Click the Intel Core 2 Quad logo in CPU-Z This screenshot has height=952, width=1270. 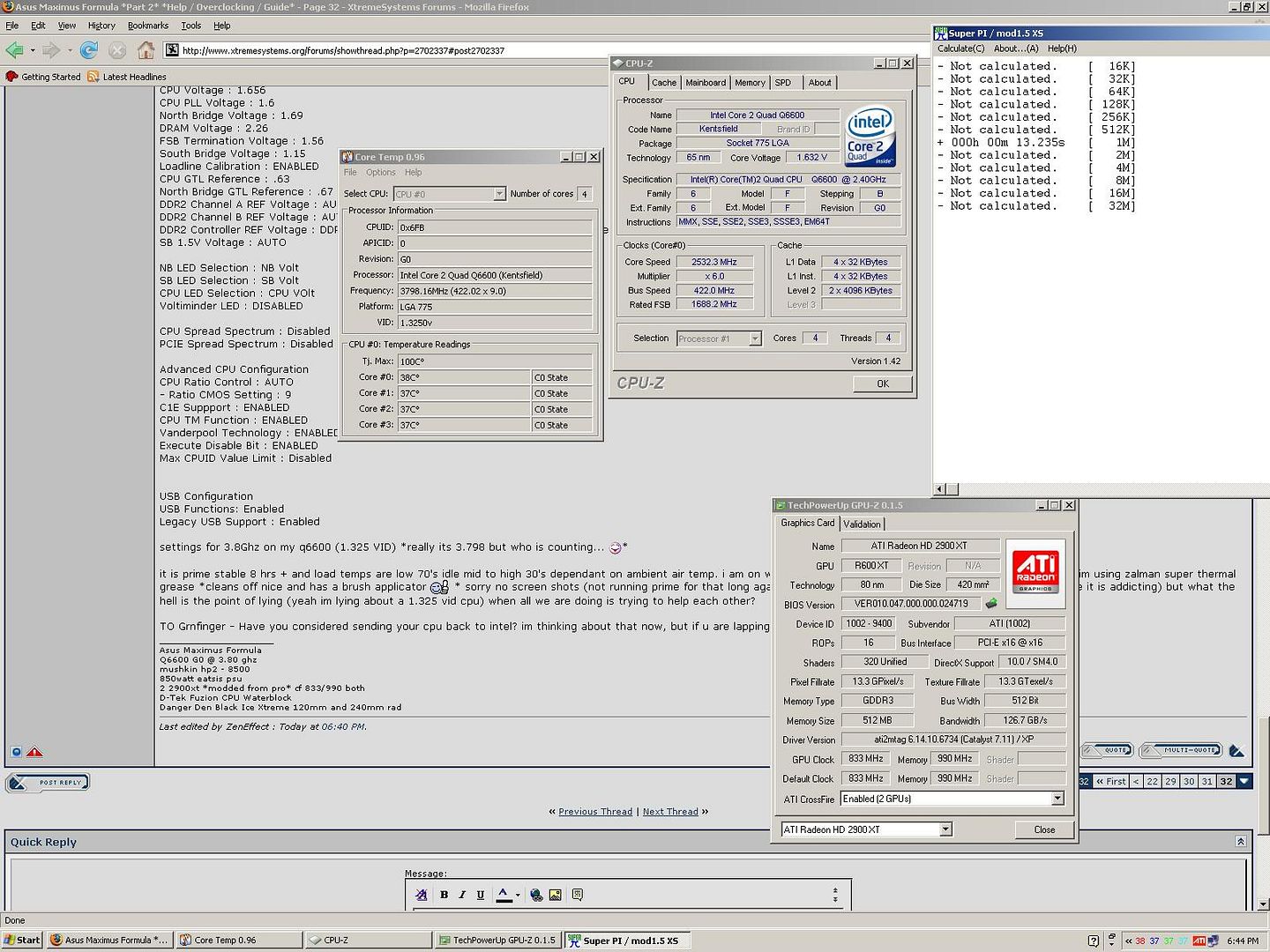pos(870,137)
